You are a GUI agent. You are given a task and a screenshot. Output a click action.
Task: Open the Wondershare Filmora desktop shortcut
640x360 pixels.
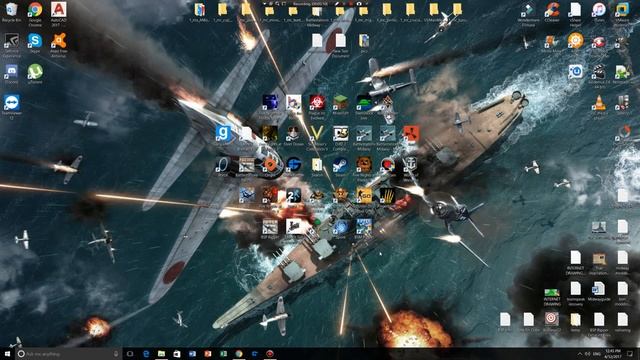point(528,13)
